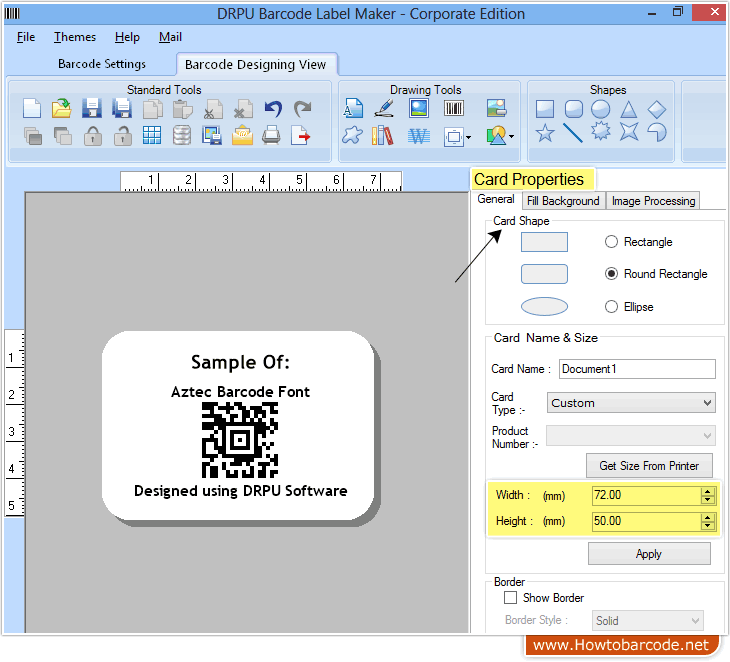Open the Themes menu
The image size is (730, 662).
coord(74,37)
